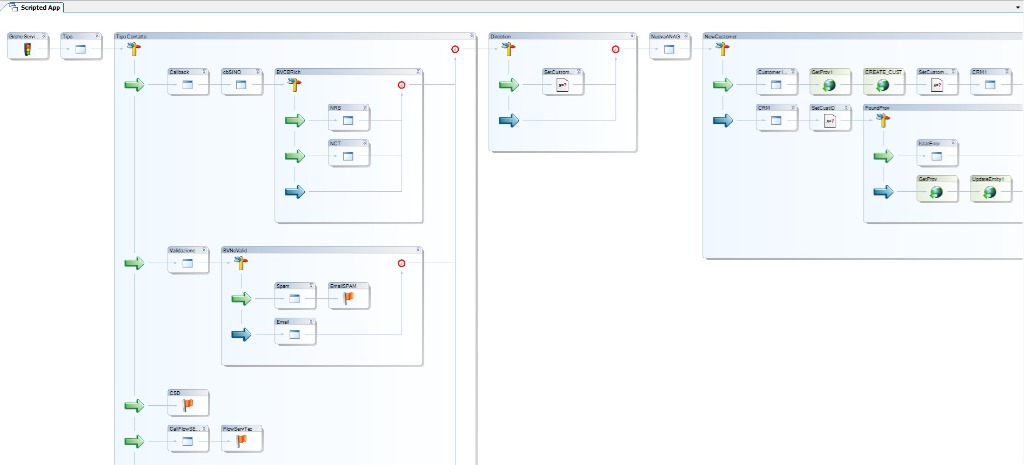Viewport: 1024px width, 465px height.
Task: Select the EmailSPAM orange flag icon
Action: (348, 298)
